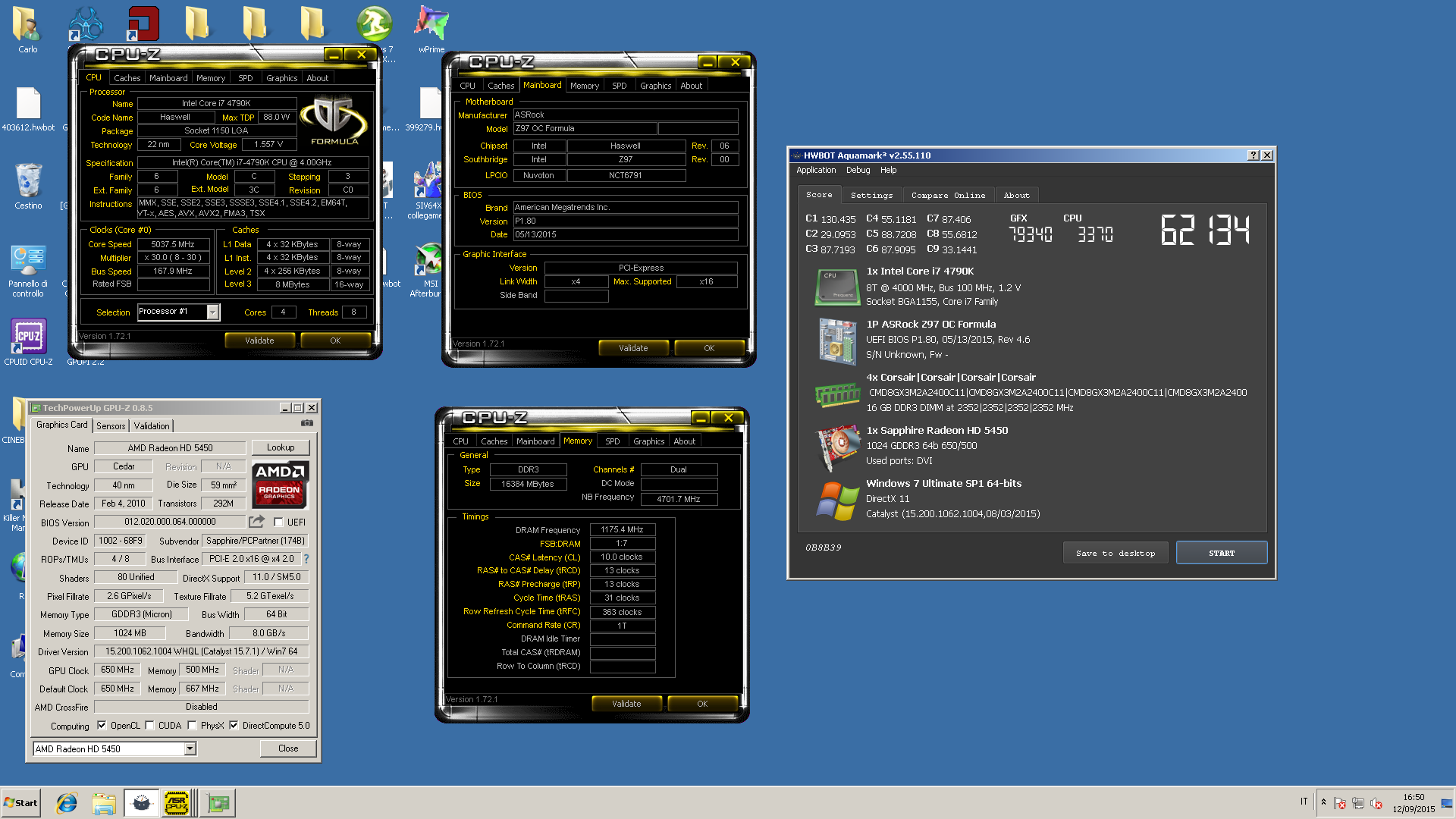Screen dimensions: 1456x819
Task: Open the blue biohazard desktop shortcut
Action: [x=86, y=23]
